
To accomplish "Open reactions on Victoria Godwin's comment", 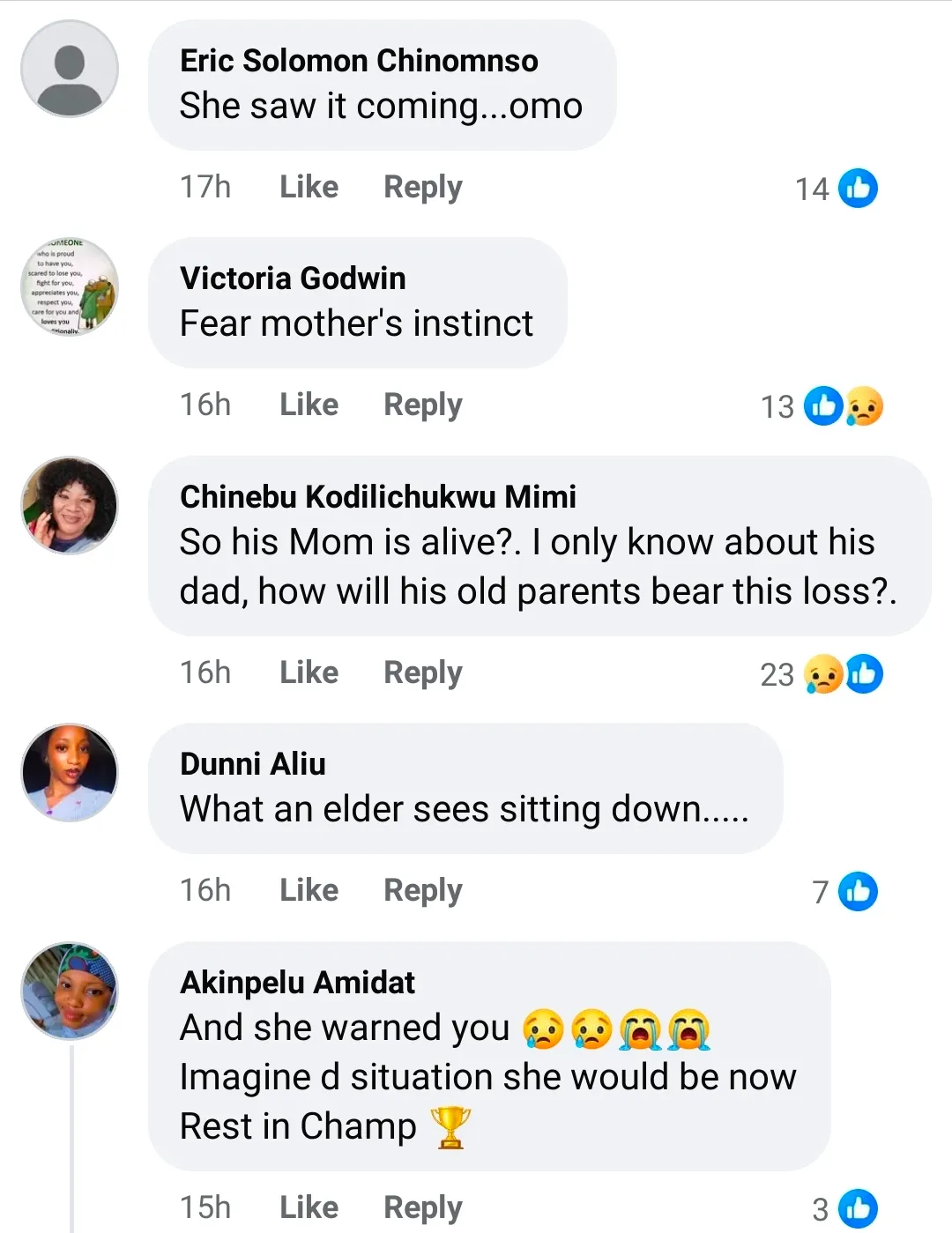I will 844,406.
